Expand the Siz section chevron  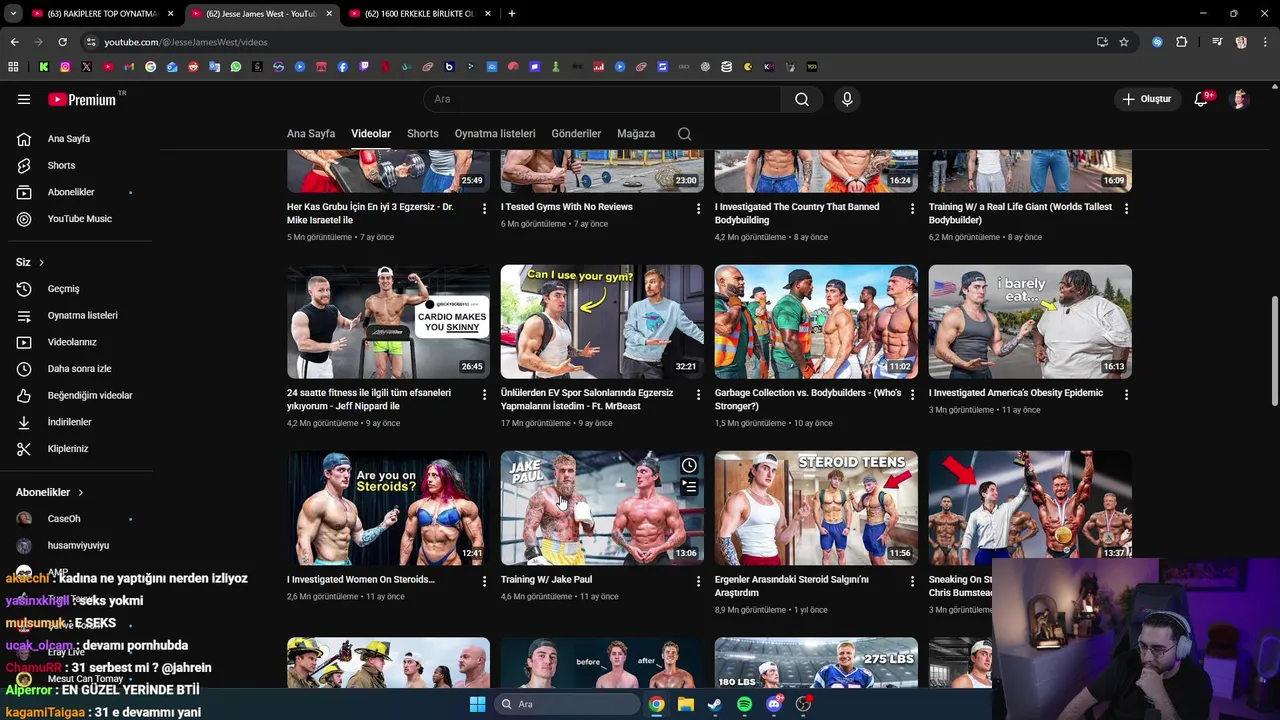coord(41,262)
